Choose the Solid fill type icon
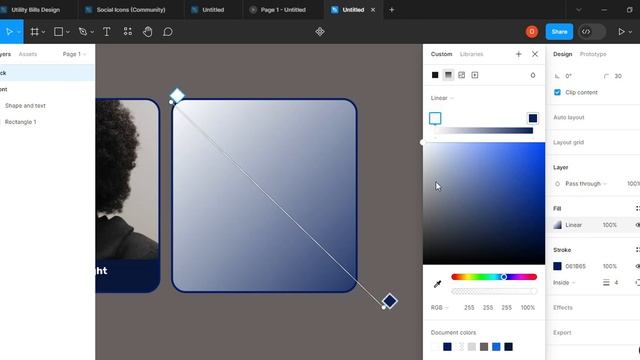 pyautogui.click(x=435, y=75)
